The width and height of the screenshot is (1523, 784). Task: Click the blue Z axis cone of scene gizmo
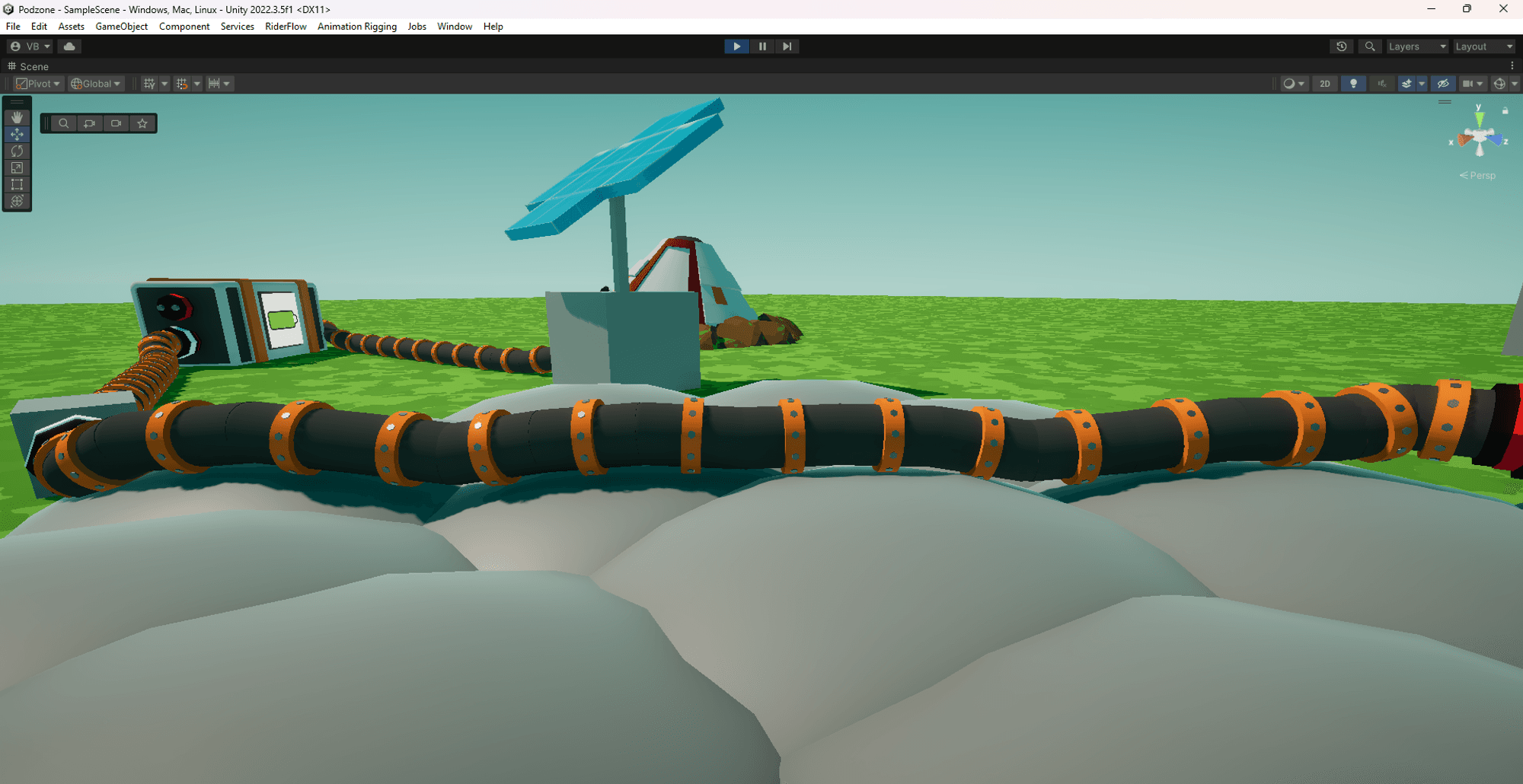point(1496,140)
